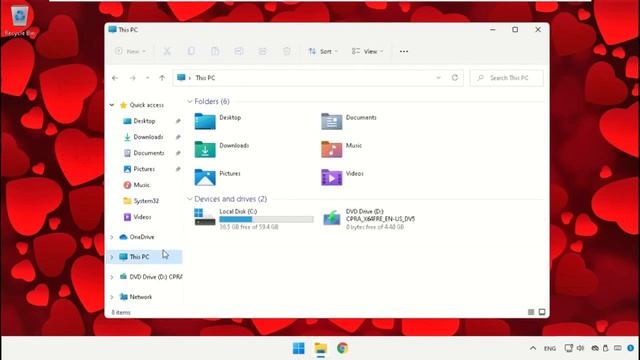Screen dimensions: 640x360
Task: Select the Videos folder icon
Action: (331, 178)
